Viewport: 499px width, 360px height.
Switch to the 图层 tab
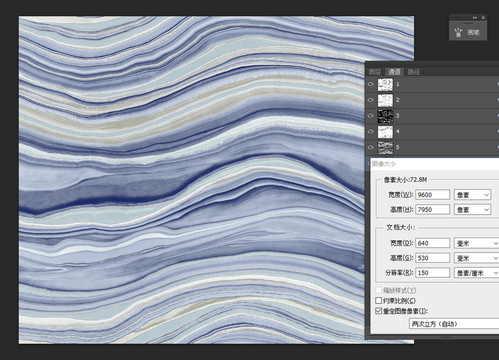pos(375,72)
